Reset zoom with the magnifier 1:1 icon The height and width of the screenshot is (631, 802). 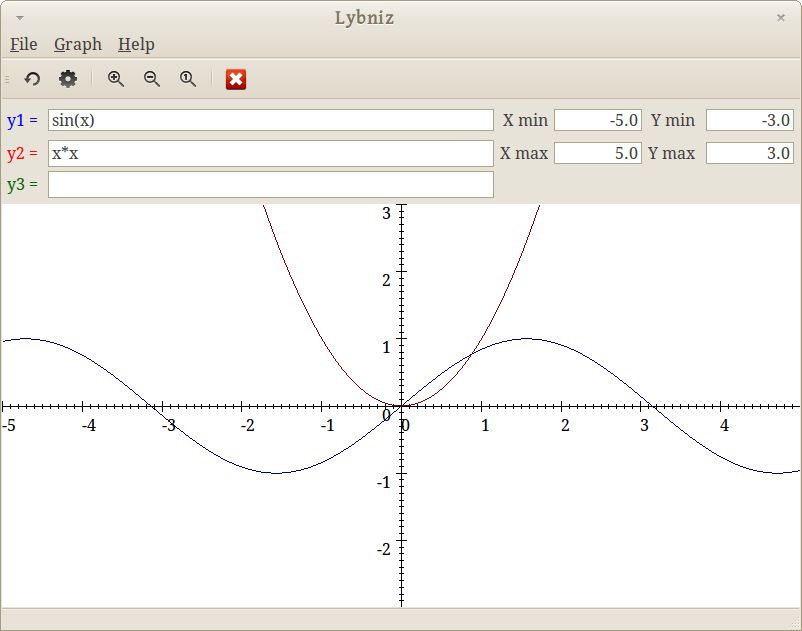(188, 79)
